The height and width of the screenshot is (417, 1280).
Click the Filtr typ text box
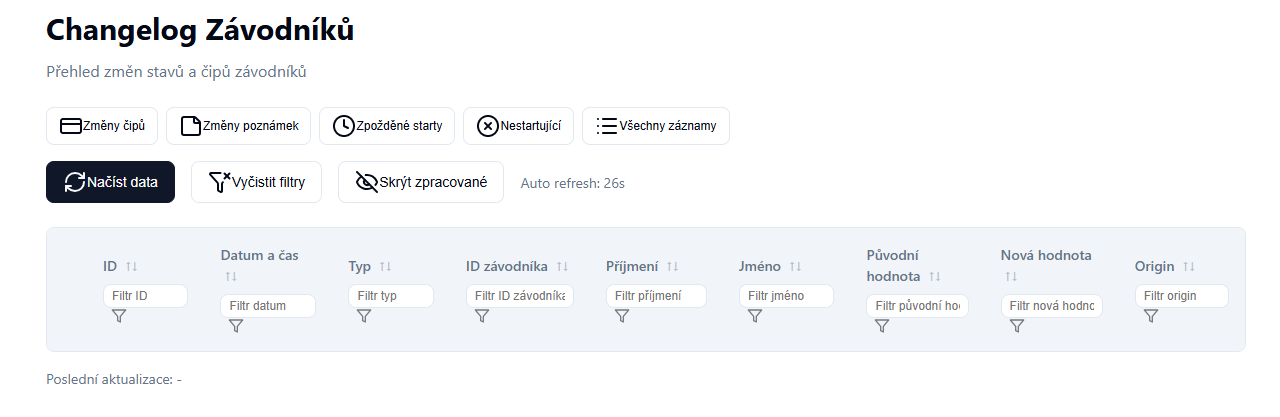(x=391, y=296)
